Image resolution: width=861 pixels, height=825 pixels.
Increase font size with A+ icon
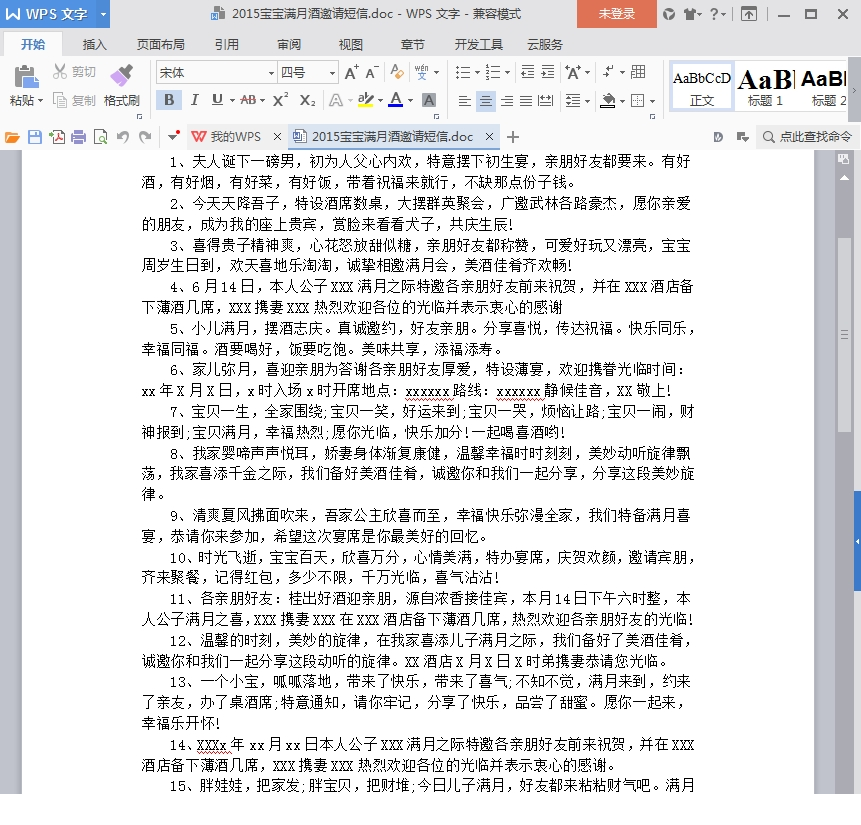point(351,73)
